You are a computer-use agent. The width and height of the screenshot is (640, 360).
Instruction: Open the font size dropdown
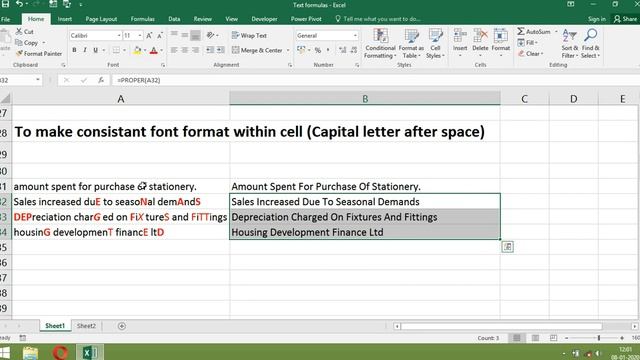pos(140,36)
